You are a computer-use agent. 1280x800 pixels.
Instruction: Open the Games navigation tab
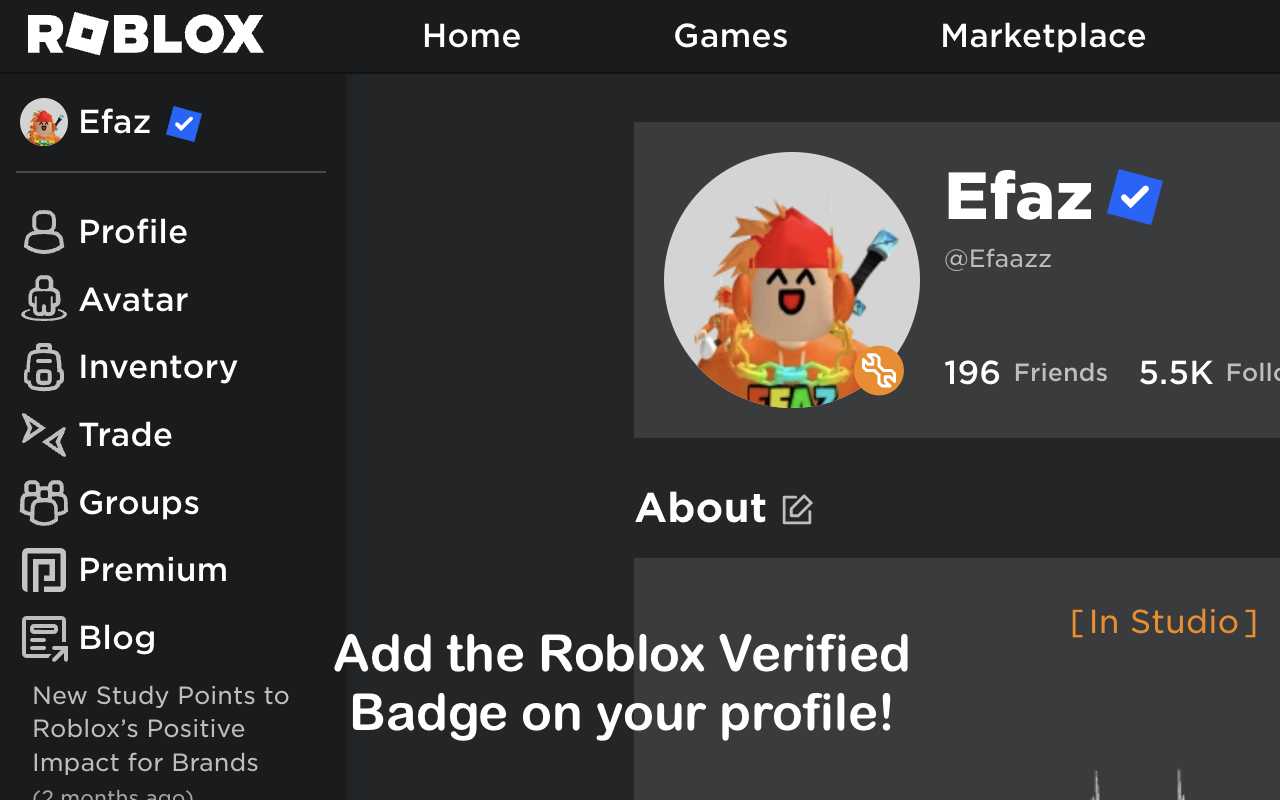(731, 36)
